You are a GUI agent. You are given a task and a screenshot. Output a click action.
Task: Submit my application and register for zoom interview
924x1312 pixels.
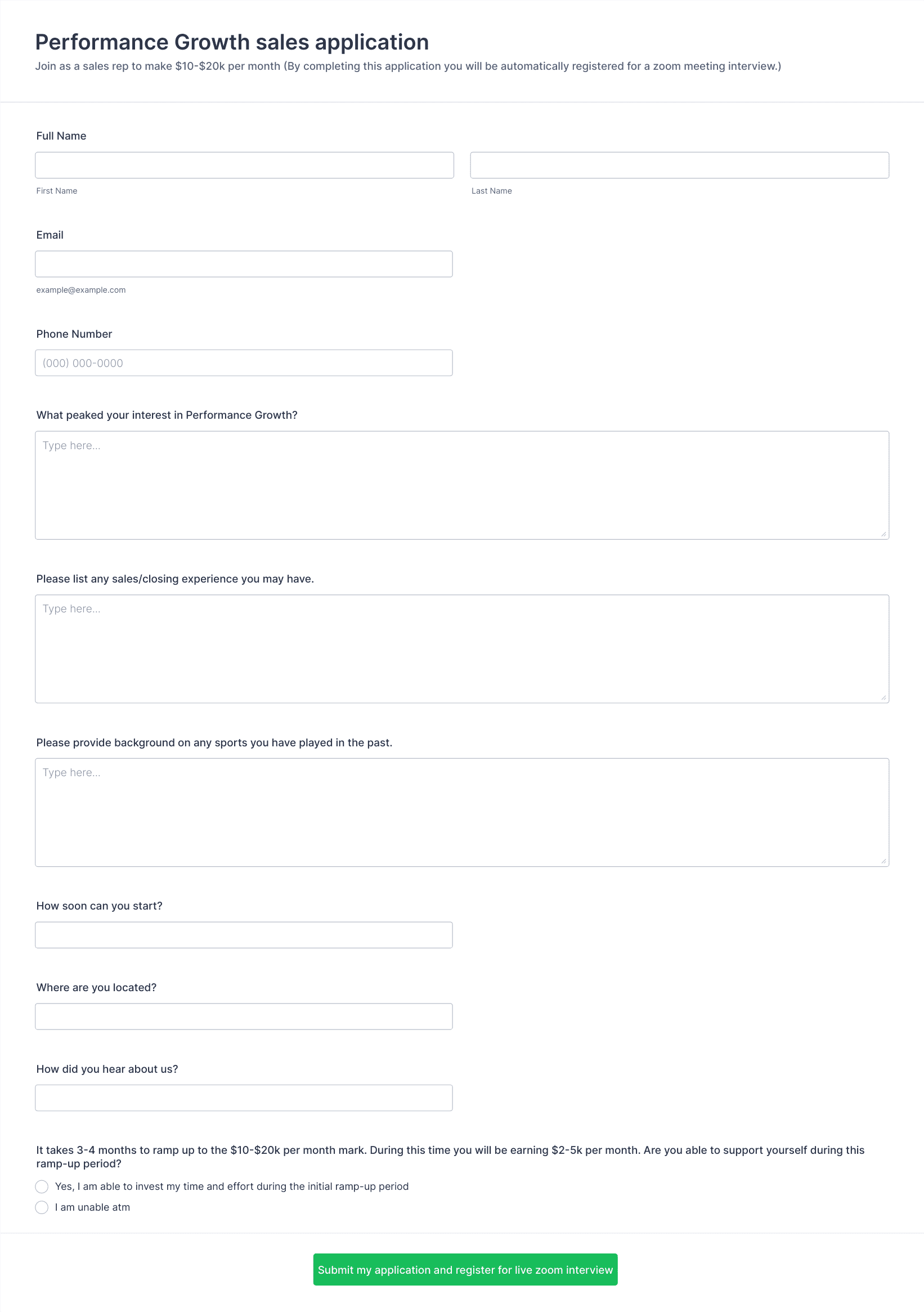pyautogui.click(x=465, y=1270)
